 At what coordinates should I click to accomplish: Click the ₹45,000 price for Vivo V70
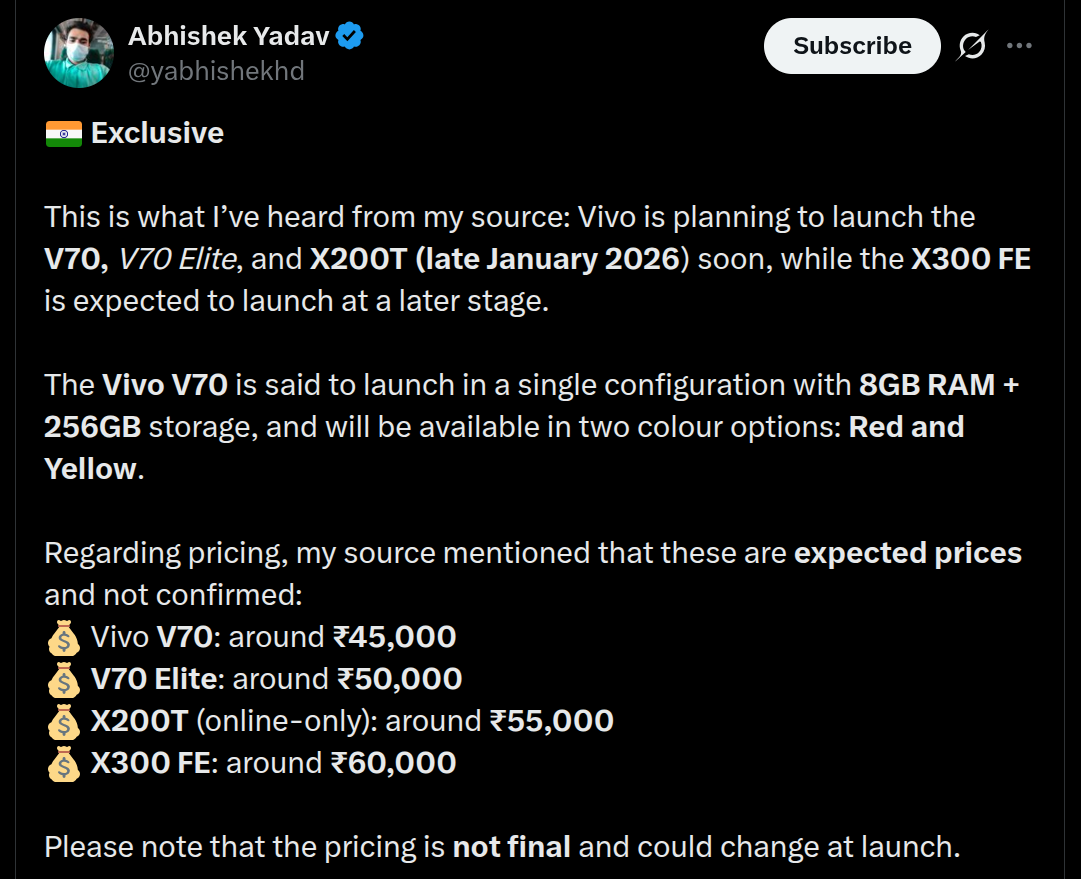pos(396,637)
